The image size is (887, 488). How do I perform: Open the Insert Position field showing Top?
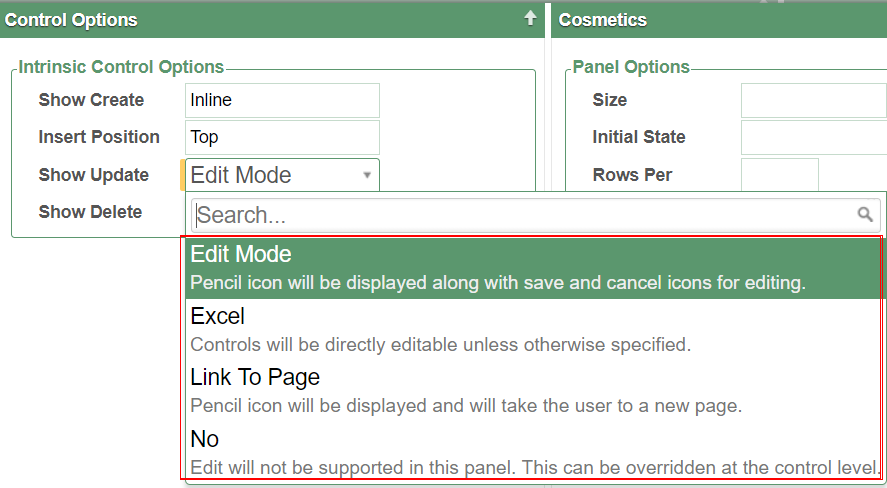pos(283,137)
